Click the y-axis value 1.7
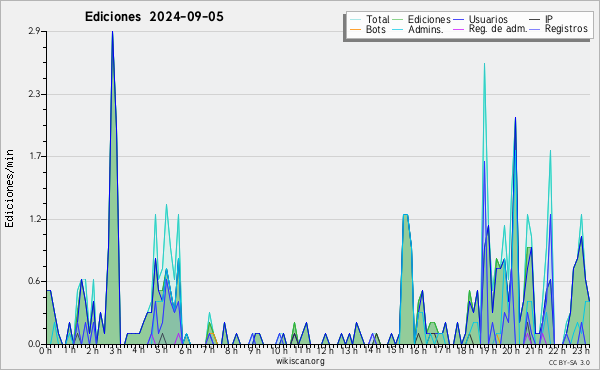Viewport: 600px width, 370px height. pyautogui.click(x=34, y=156)
